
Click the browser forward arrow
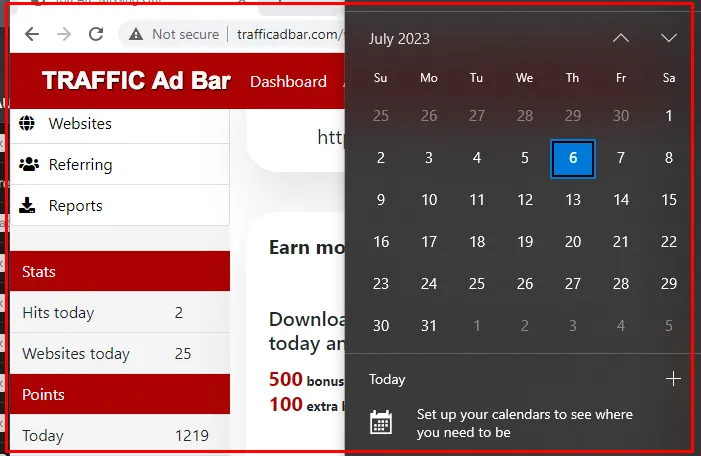tap(64, 34)
